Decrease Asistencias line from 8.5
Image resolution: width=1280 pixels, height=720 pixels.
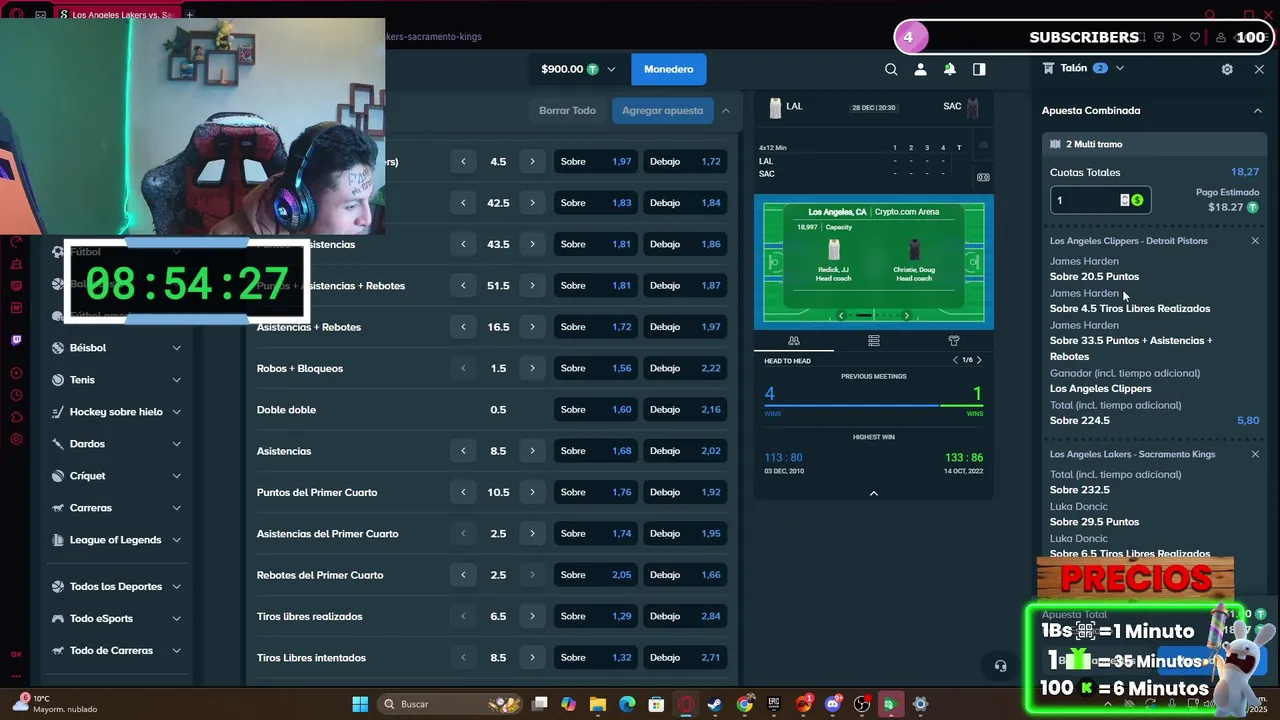463,451
